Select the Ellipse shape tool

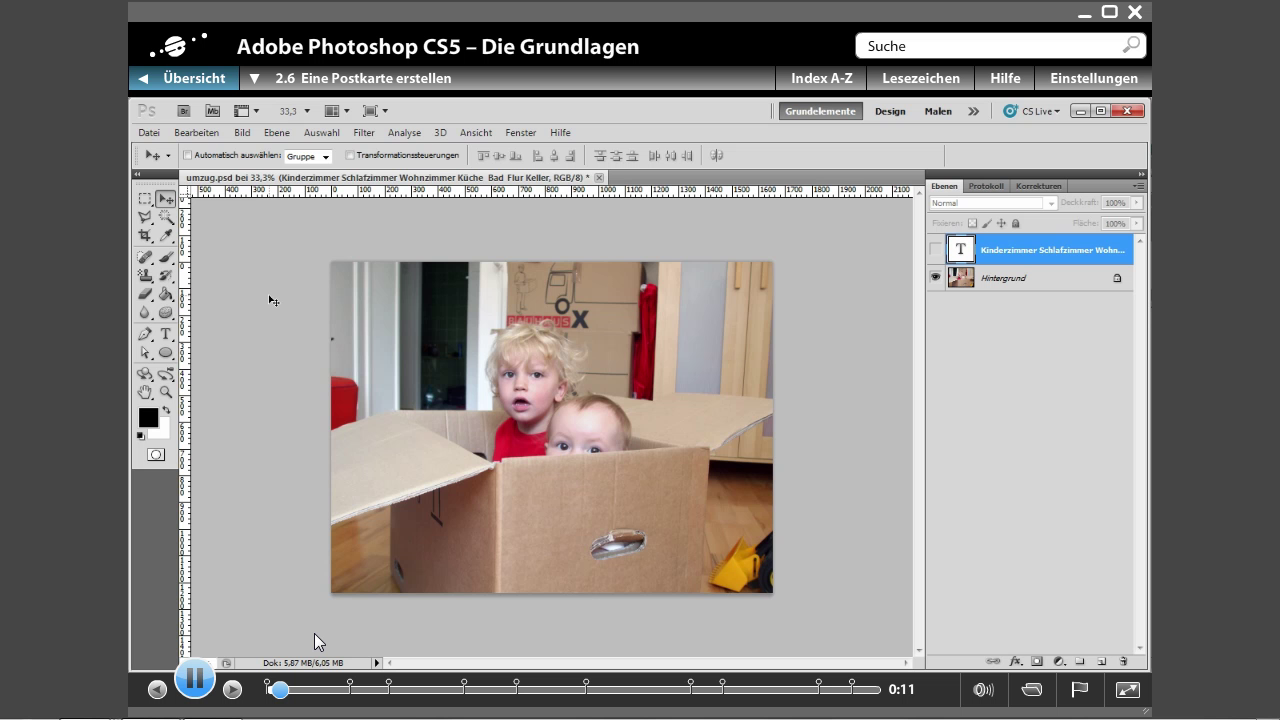pyautogui.click(x=166, y=352)
